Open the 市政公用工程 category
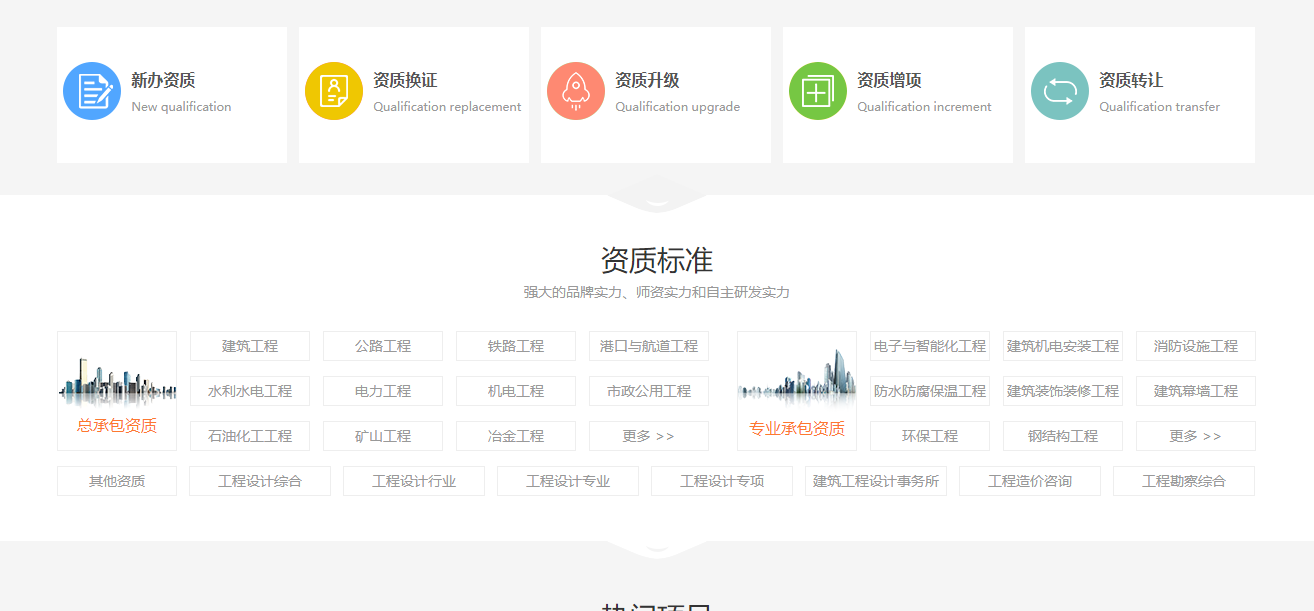The image size is (1314, 611). 649,391
